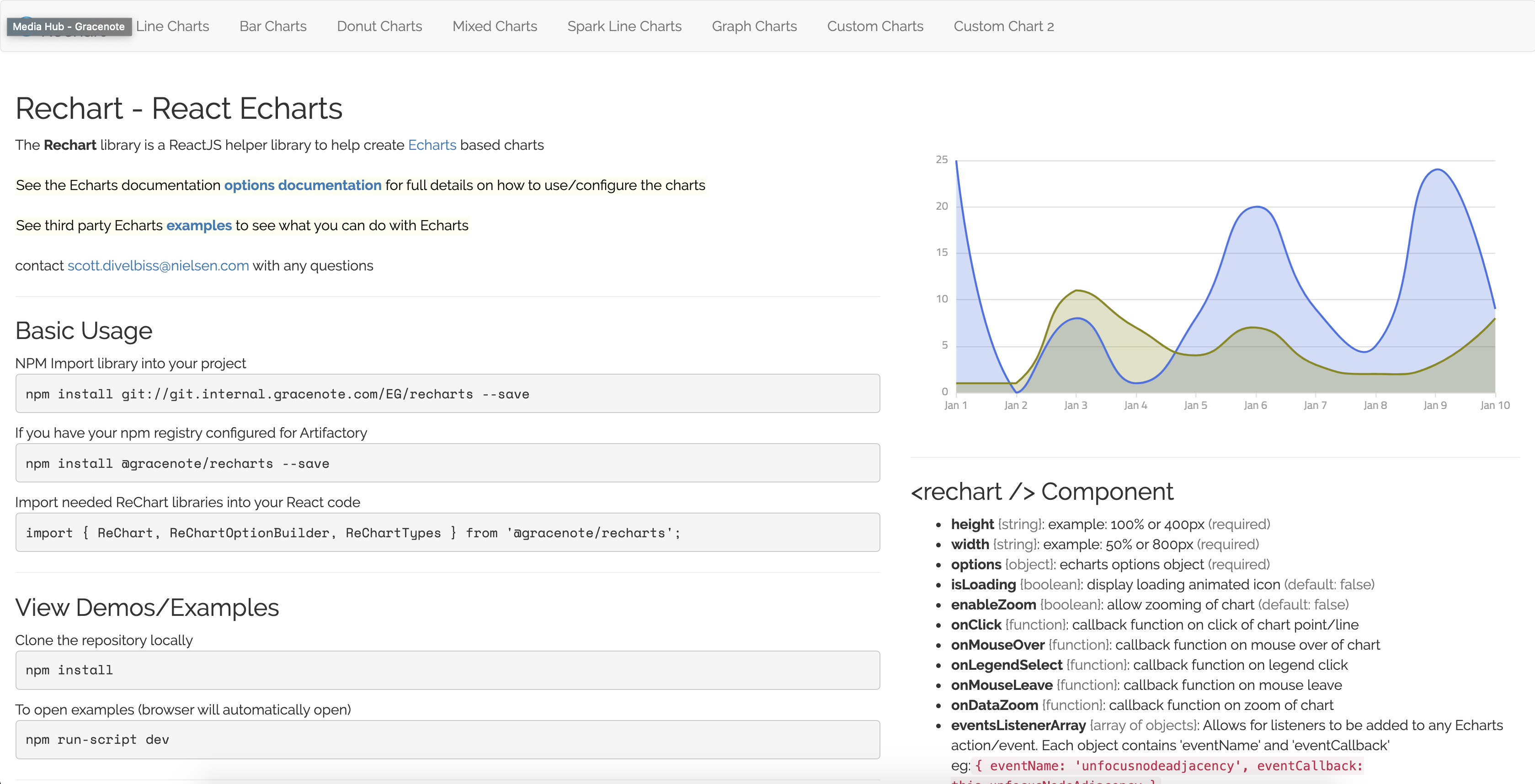
Task: Click the 'Clone the repository locally' text
Action: point(104,641)
